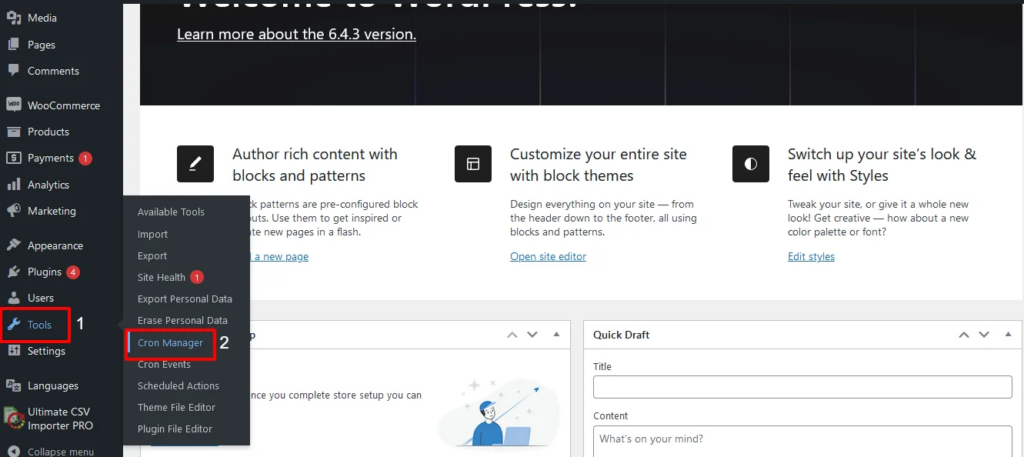Select Export from the Tools submenu
This screenshot has height=457, width=1024.
coord(152,256)
